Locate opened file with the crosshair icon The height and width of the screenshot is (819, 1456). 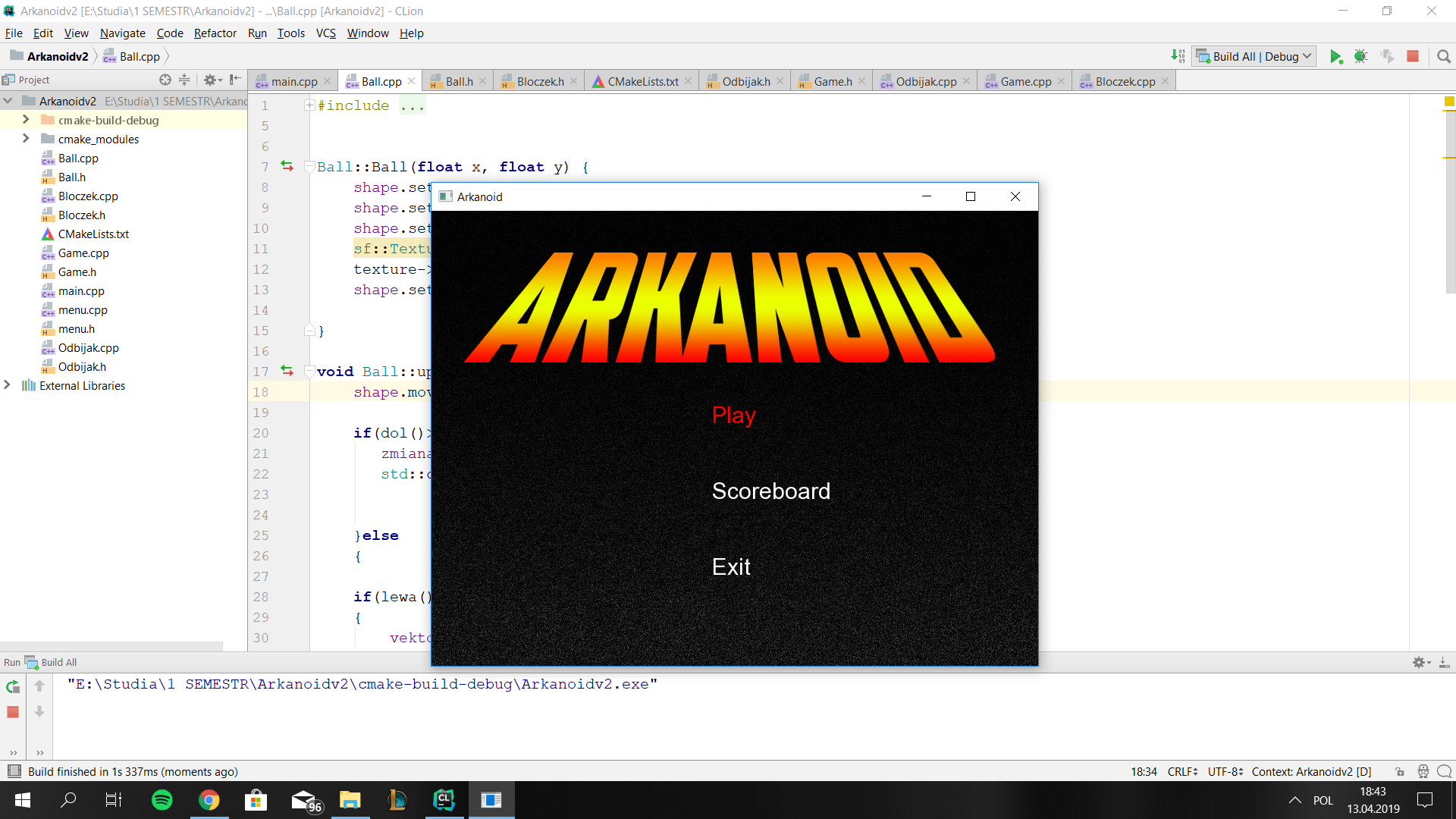[x=165, y=80]
